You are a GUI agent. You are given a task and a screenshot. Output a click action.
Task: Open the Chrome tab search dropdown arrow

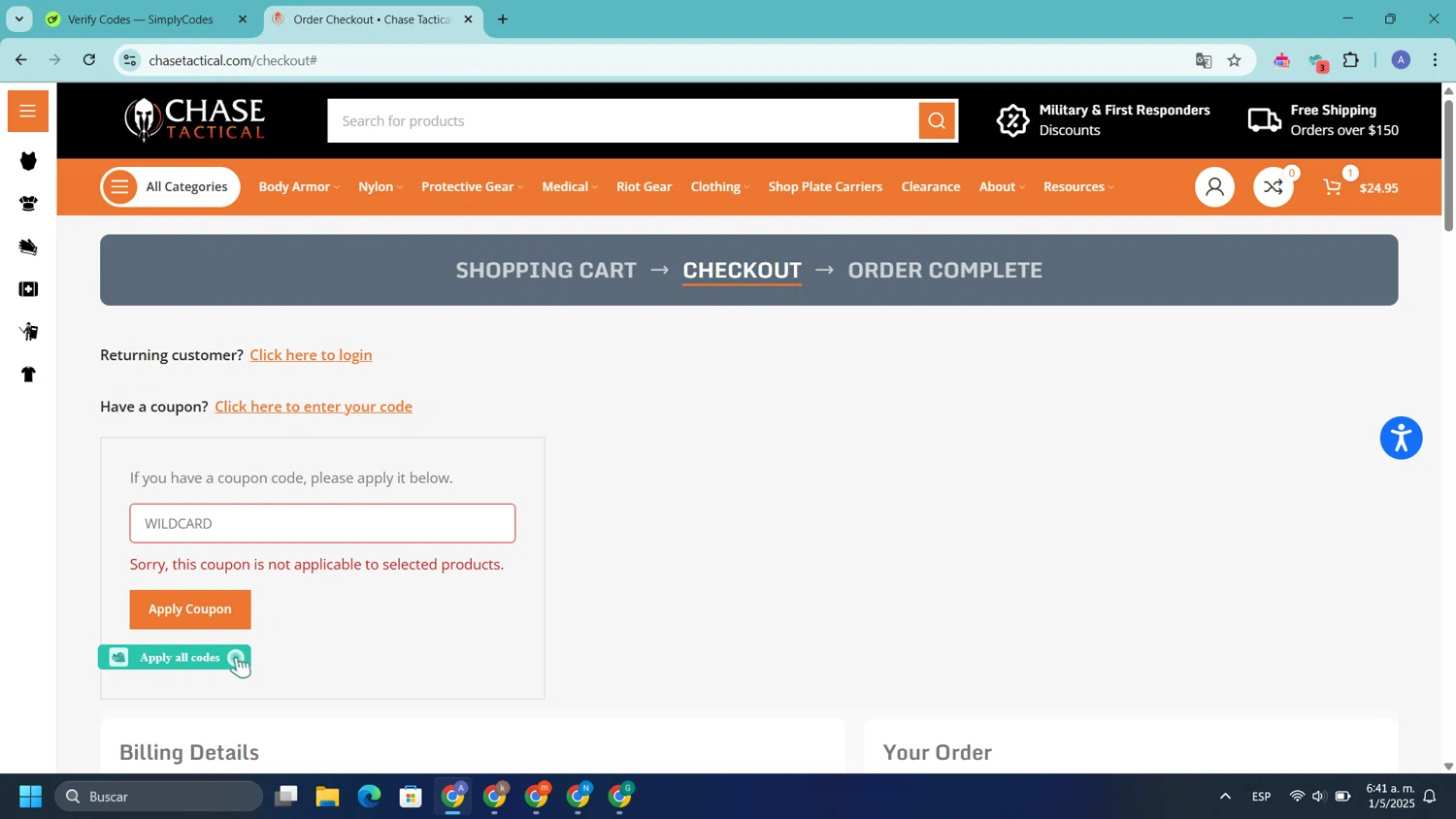tap(18, 18)
